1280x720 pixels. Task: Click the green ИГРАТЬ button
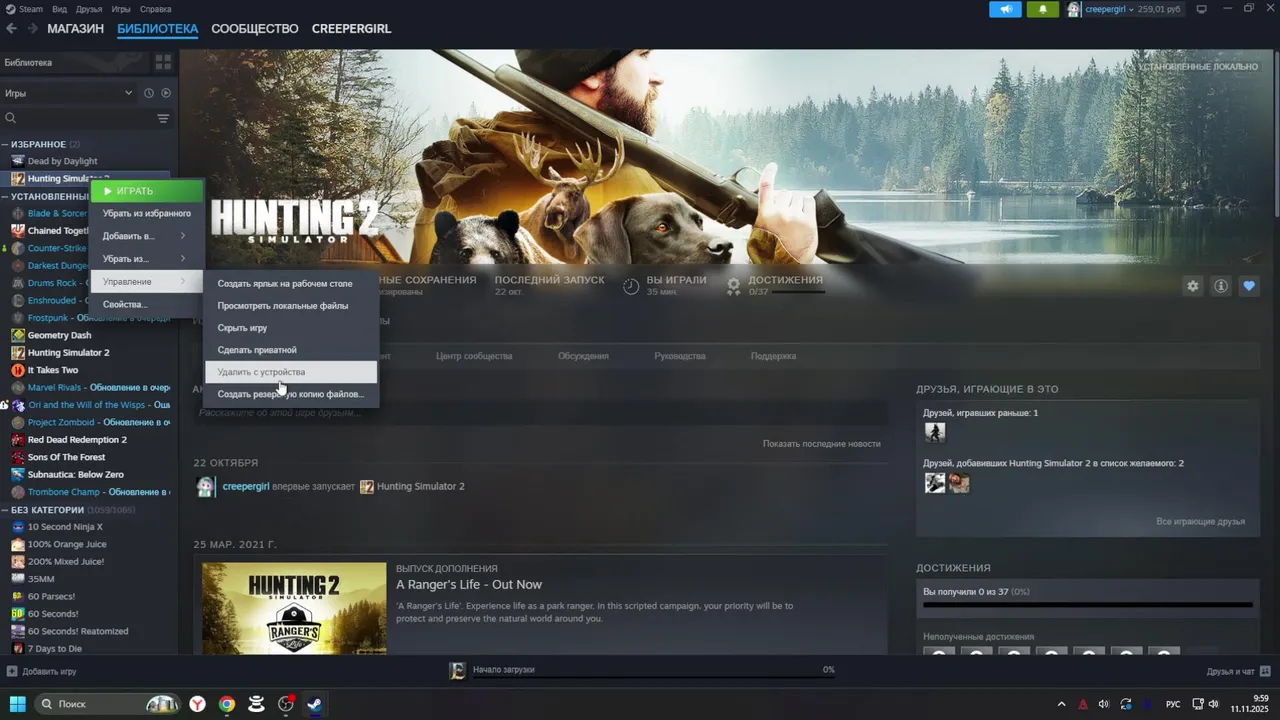147,191
